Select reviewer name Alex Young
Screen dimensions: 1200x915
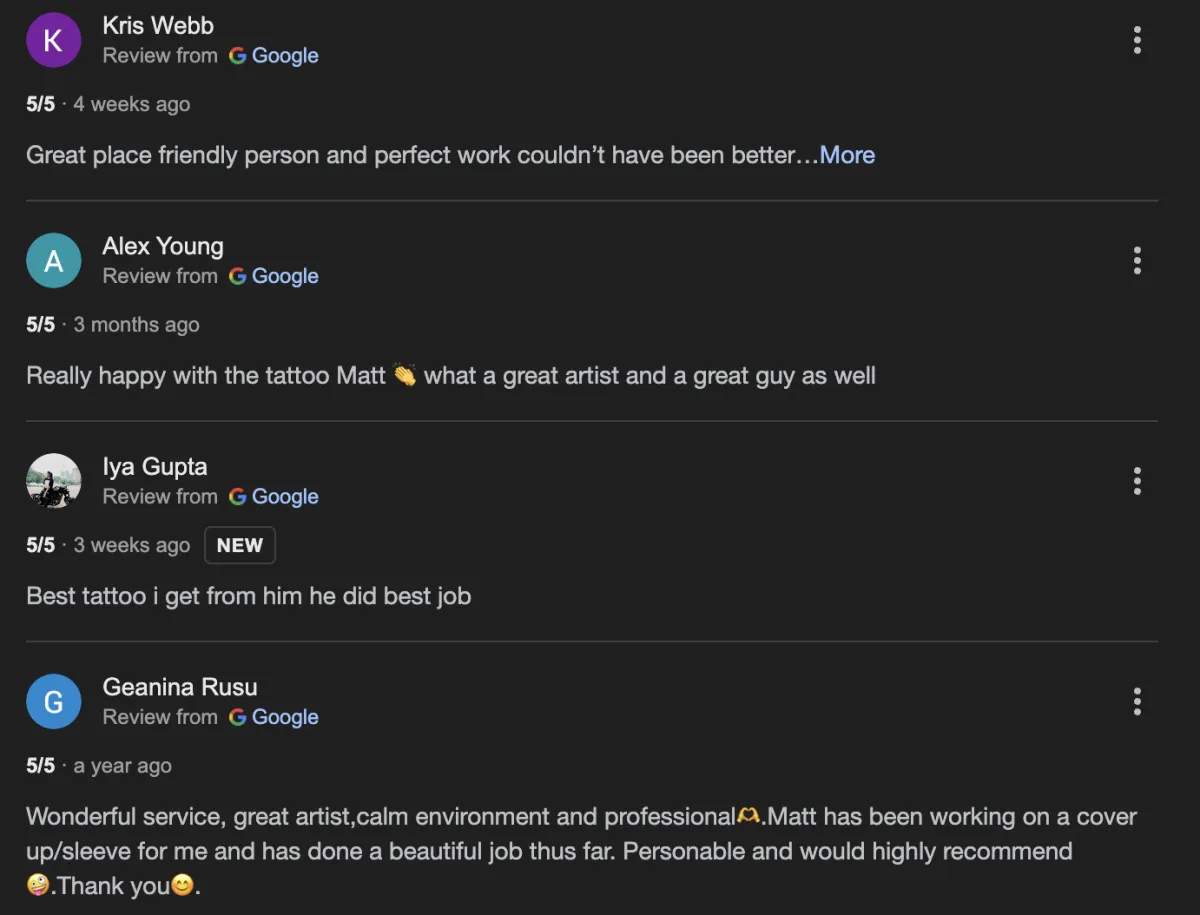point(163,246)
